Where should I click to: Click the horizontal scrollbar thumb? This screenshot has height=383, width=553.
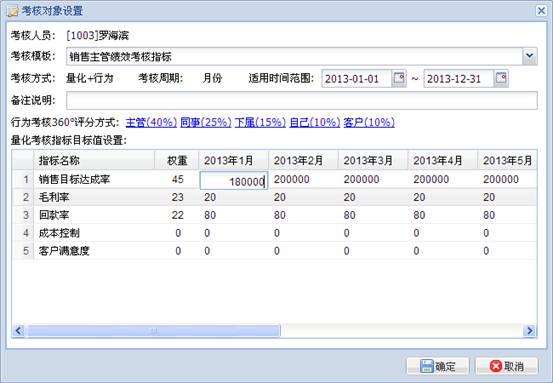coord(153,330)
